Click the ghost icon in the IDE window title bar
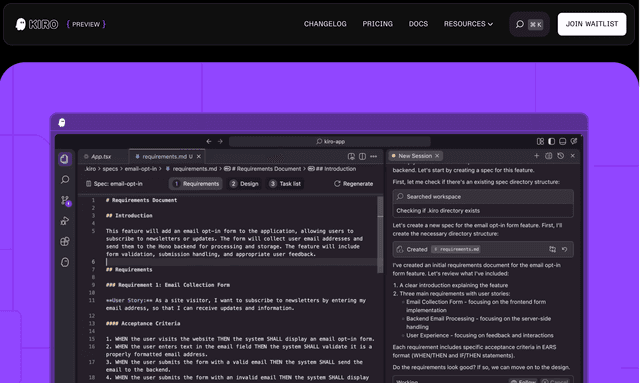This screenshot has width=640, height=383. pos(62,122)
